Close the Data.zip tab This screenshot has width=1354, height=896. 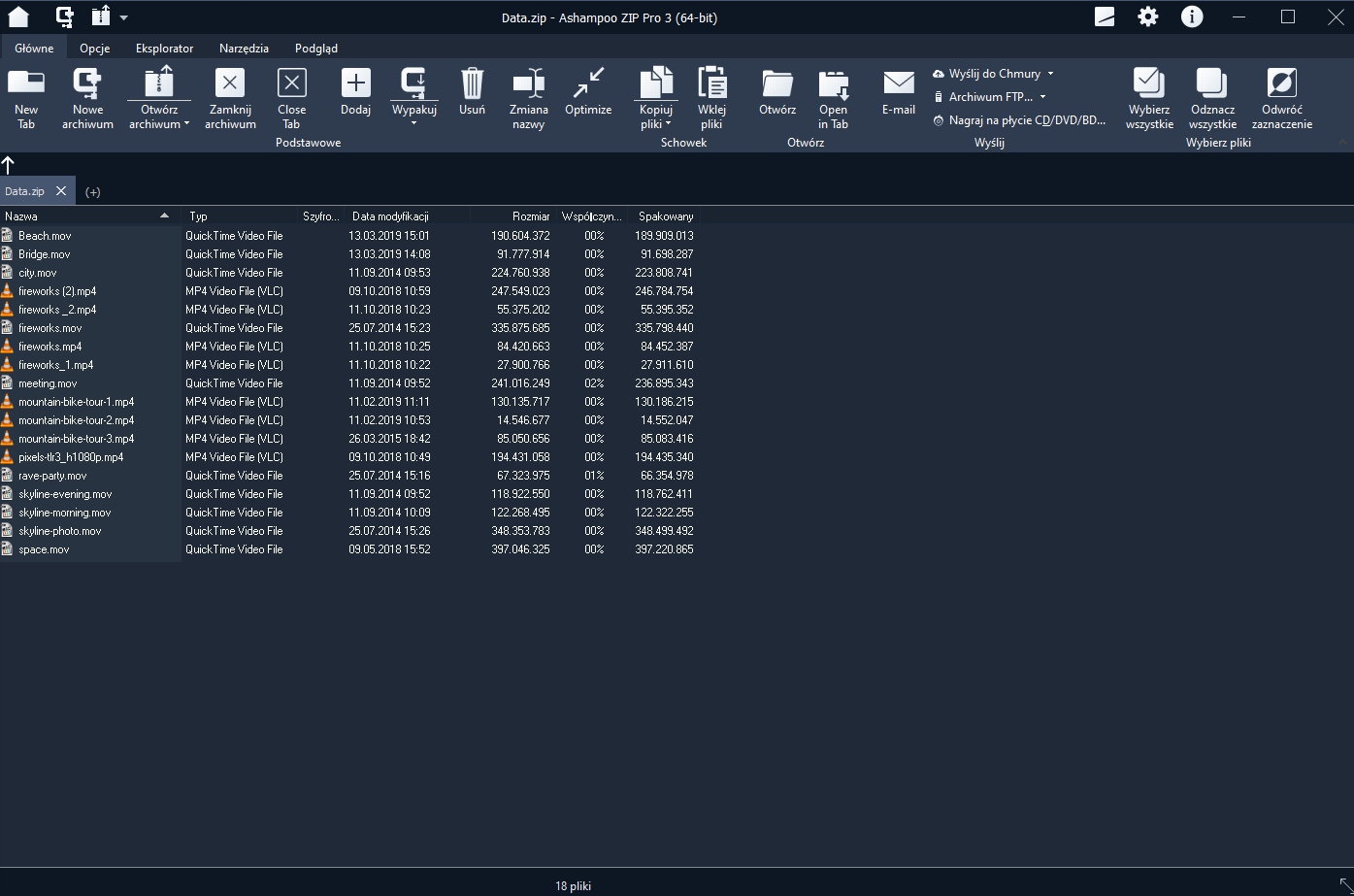60,191
